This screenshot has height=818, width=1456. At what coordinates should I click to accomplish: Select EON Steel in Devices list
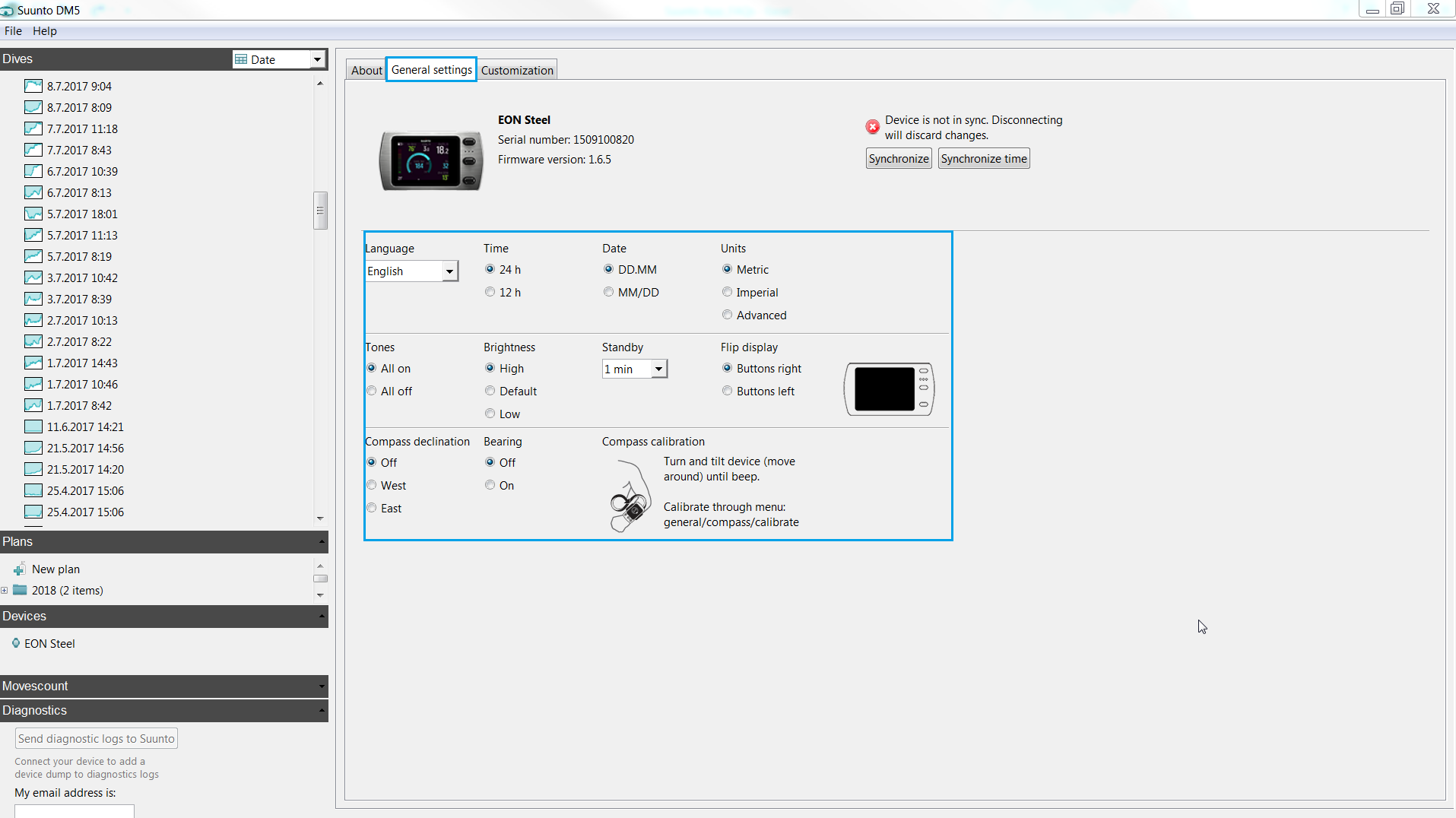point(49,644)
